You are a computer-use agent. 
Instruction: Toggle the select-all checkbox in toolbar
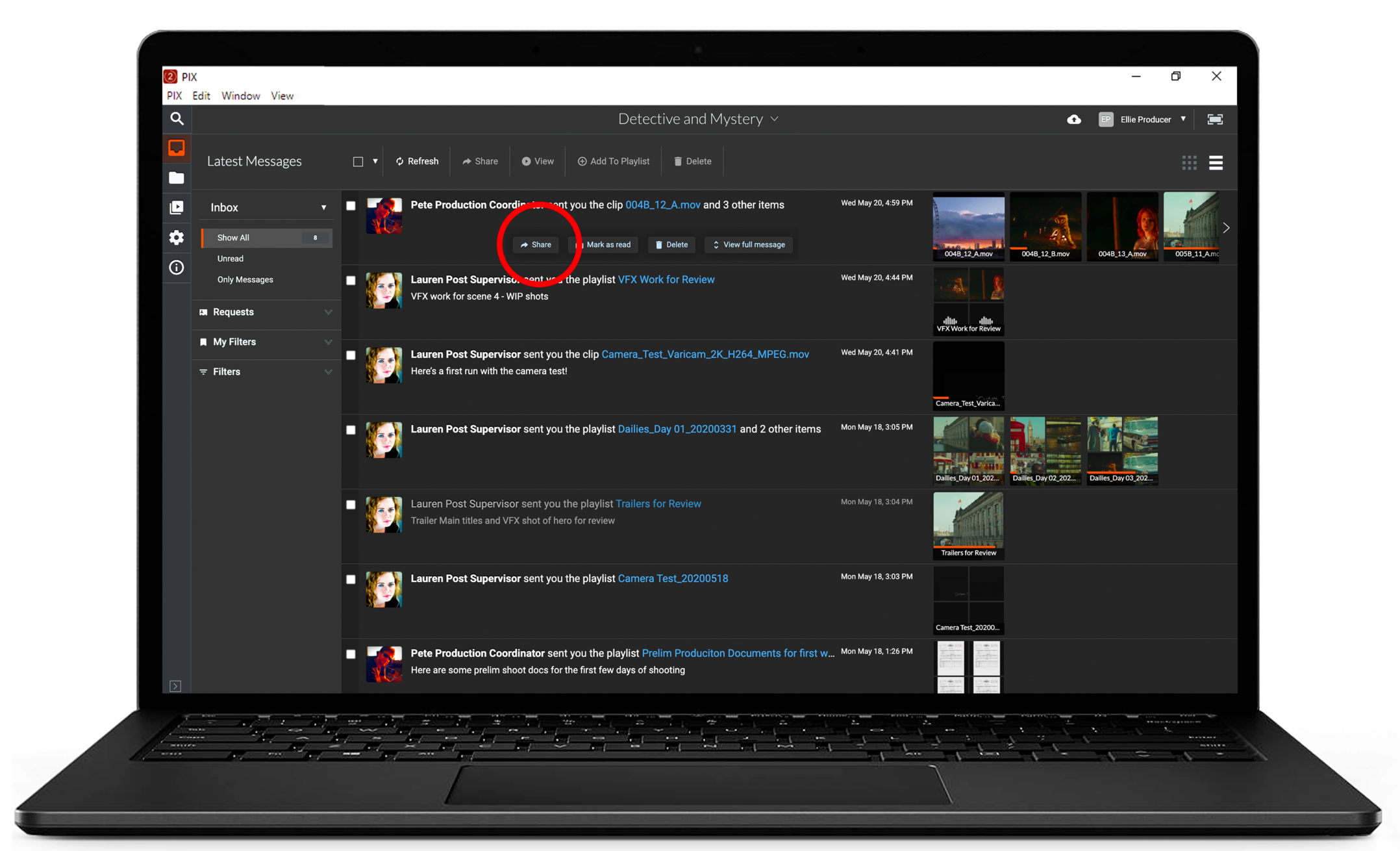pos(358,162)
